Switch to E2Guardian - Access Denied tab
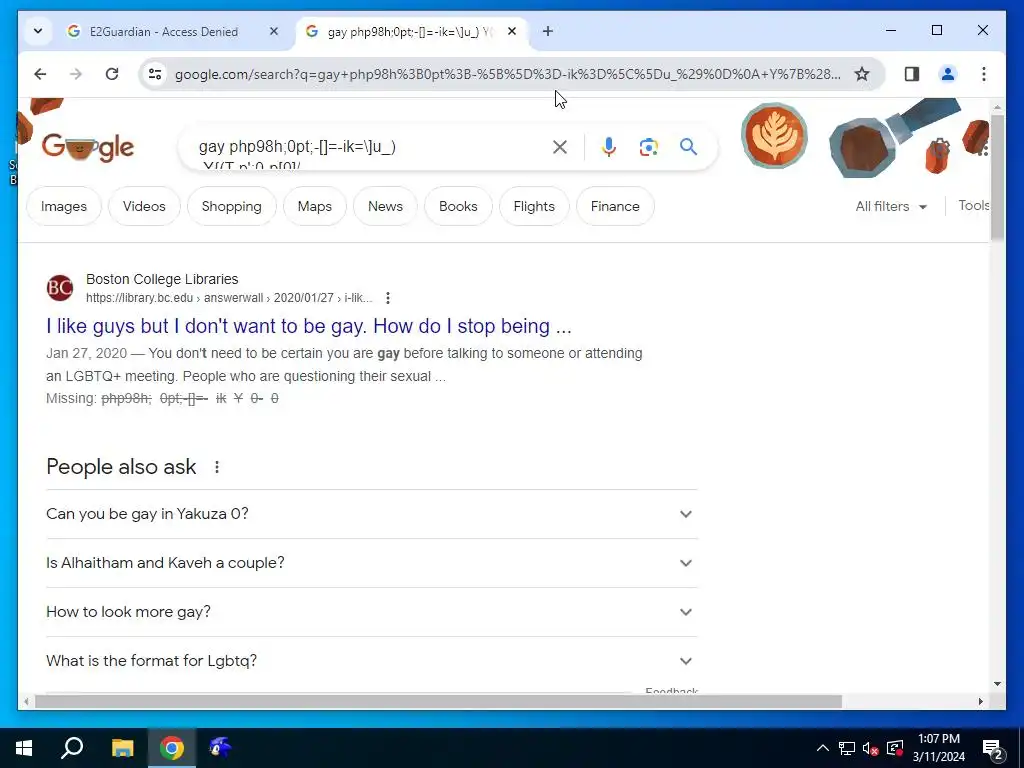The height and width of the screenshot is (768, 1024). (163, 31)
